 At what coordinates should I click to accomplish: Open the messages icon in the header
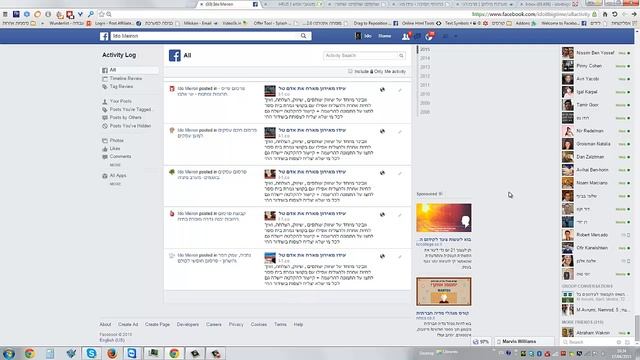click(417, 37)
